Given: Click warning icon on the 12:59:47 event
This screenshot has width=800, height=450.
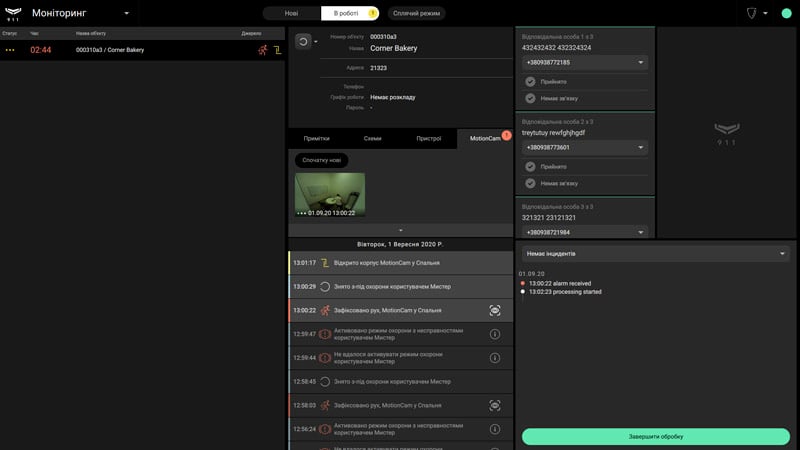Looking at the screenshot, I should 325,334.
